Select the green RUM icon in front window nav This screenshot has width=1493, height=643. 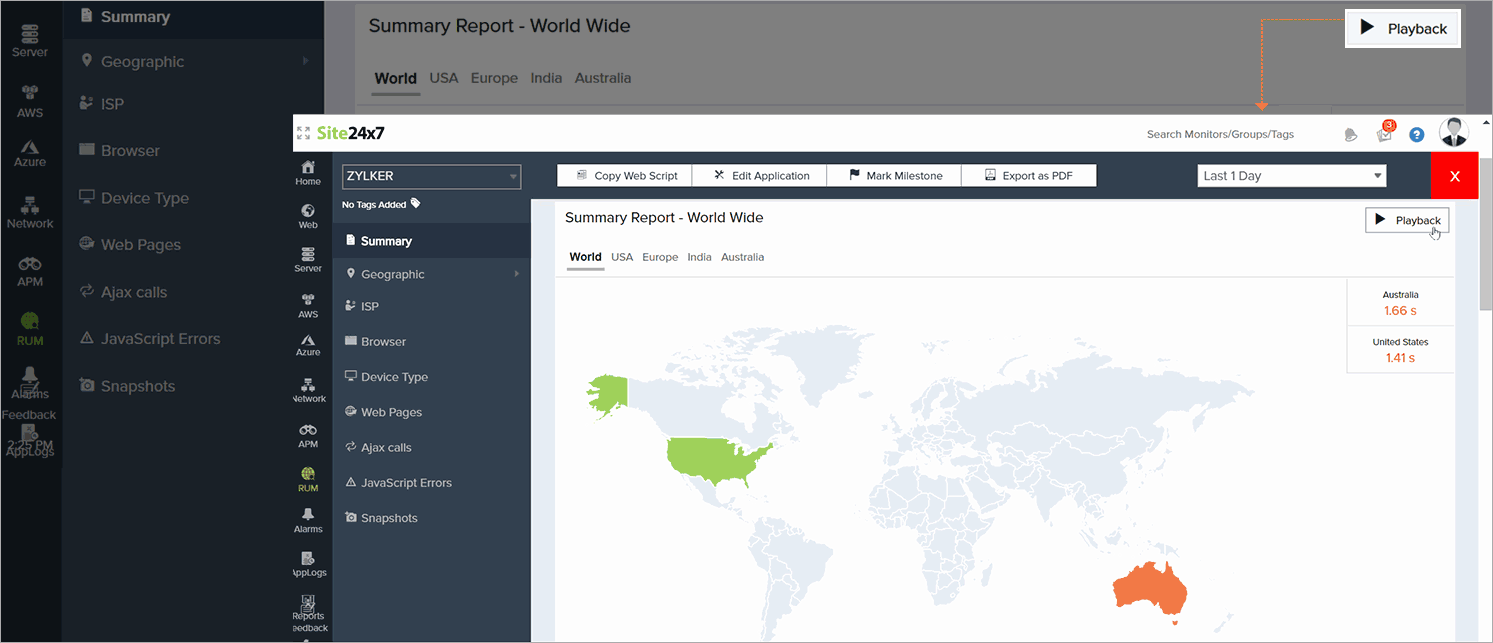[x=308, y=479]
